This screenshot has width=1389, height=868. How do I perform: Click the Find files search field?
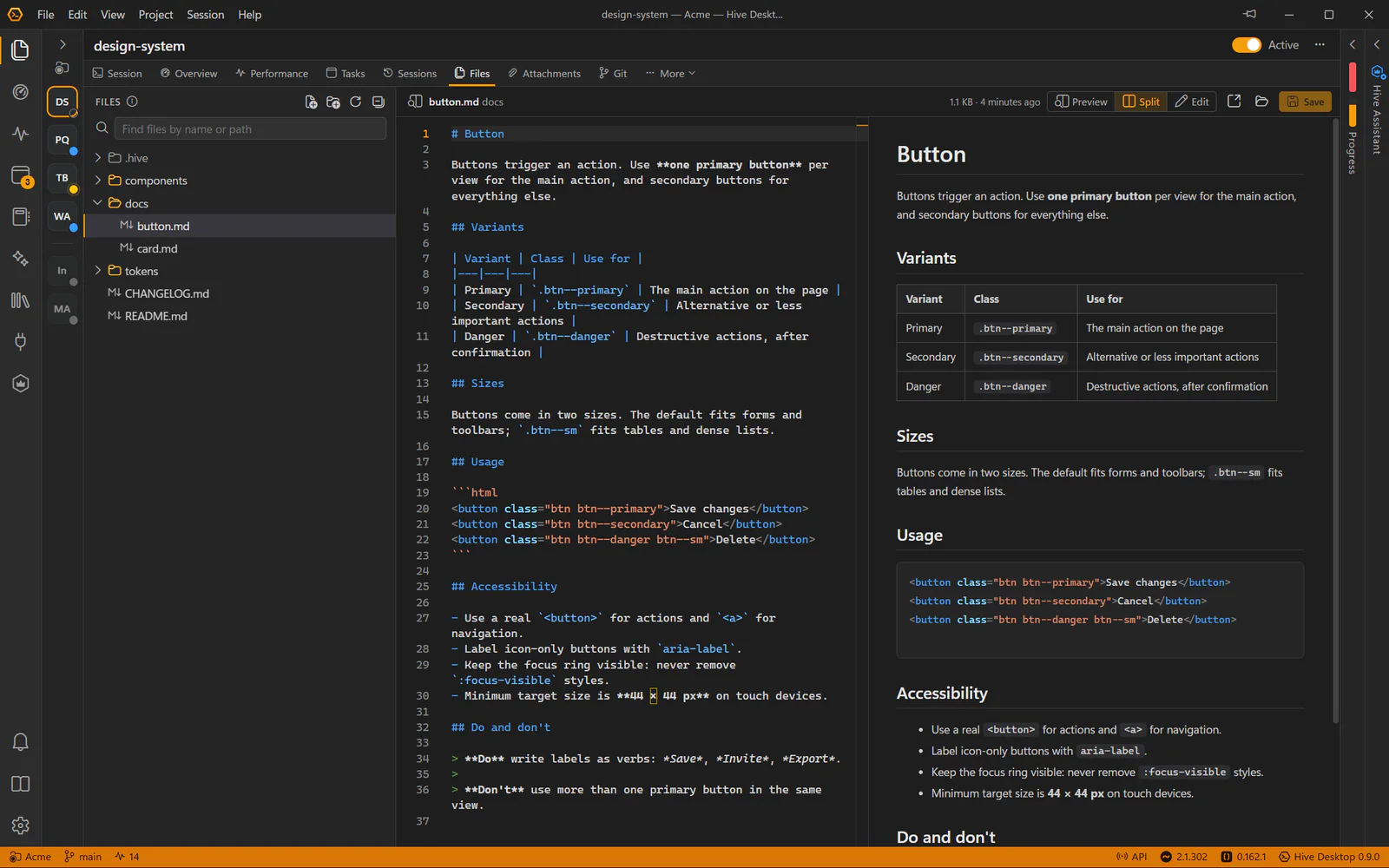251,128
